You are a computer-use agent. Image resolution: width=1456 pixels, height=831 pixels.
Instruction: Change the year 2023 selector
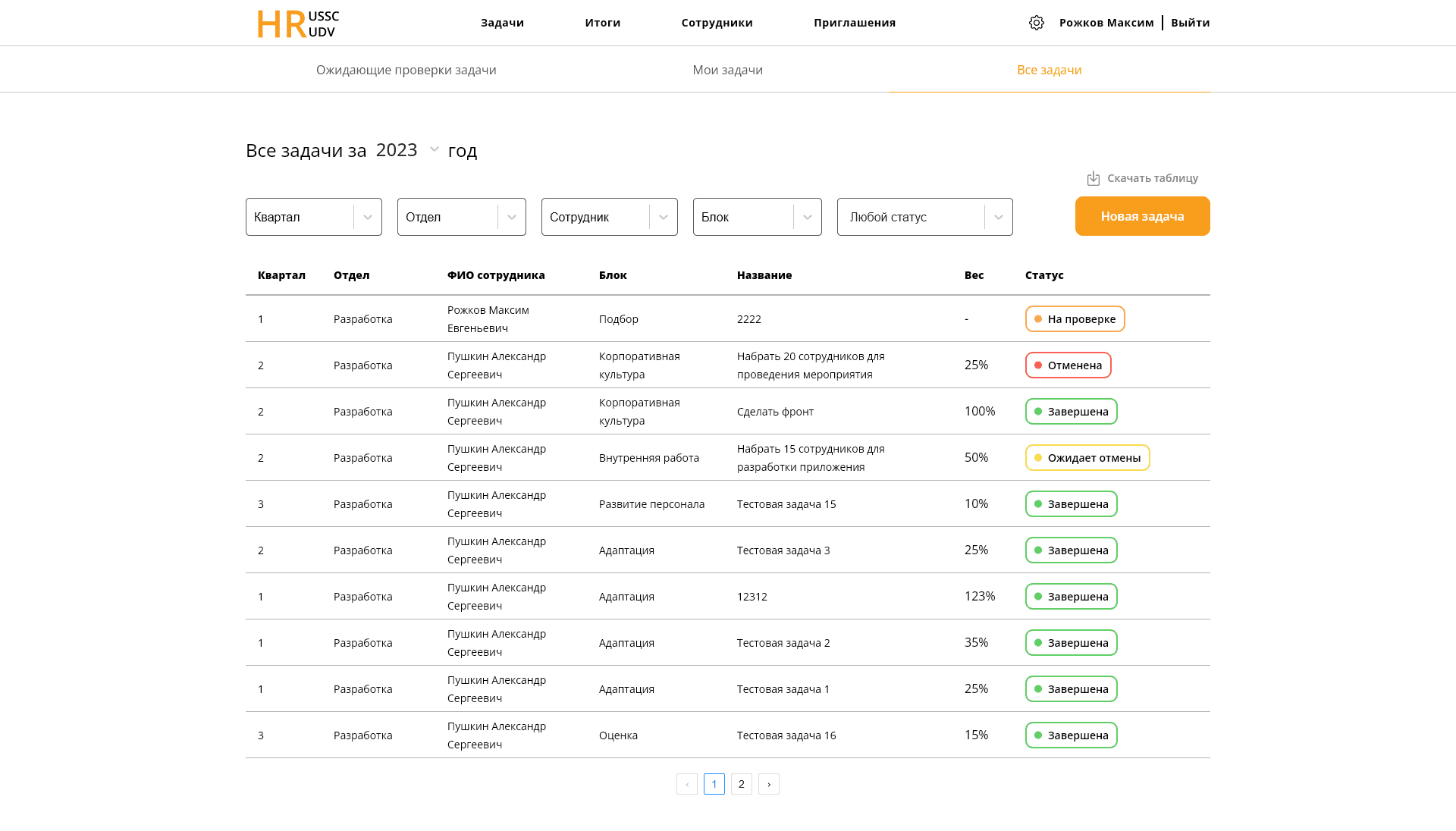(407, 150)
